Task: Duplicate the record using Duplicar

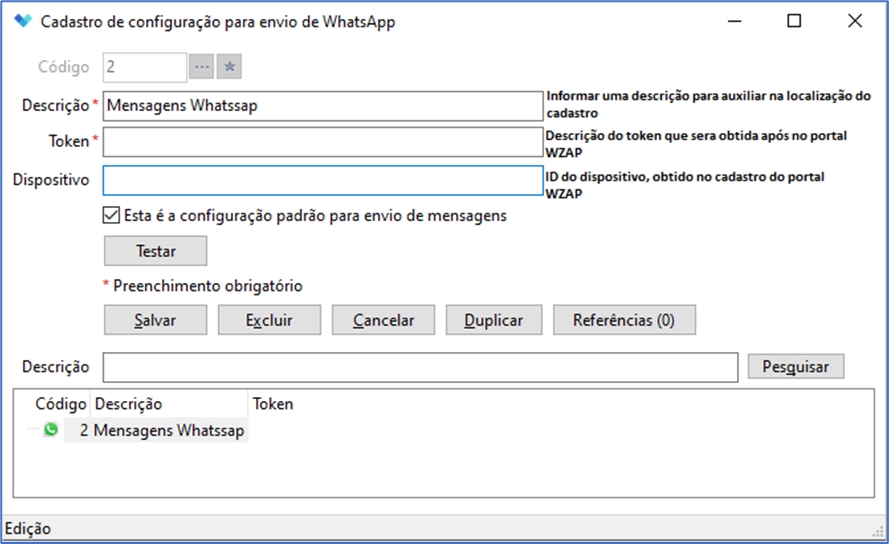Action: [493, 320]
